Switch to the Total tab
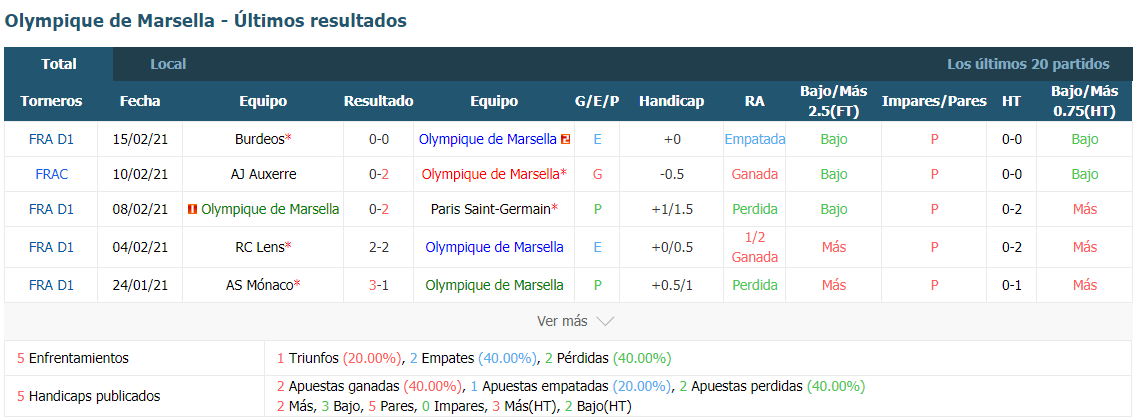1140x417 pixels. [x=59, y=64]
